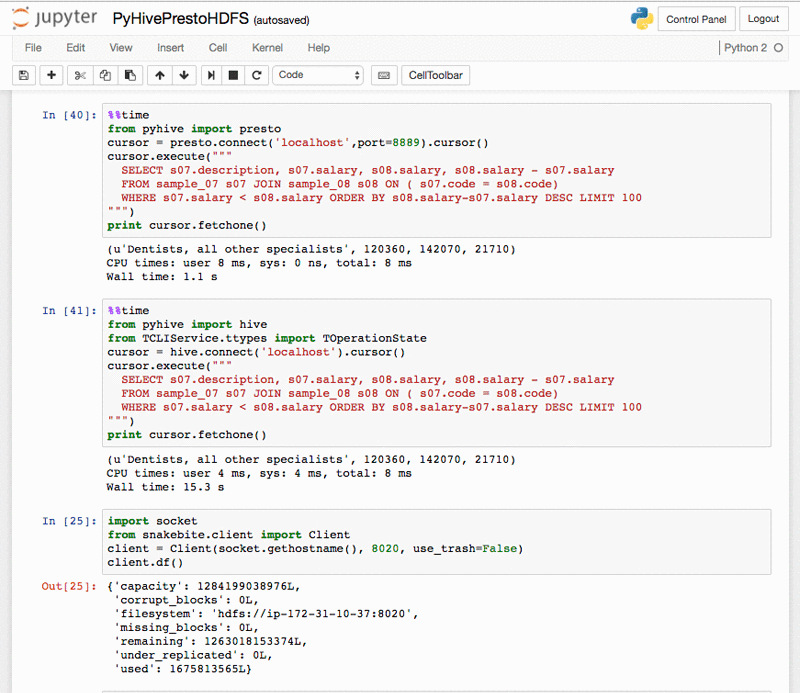Viewport: 800px width, 693px height.
Task: Open the cell type dropdown showing Code
Action: tap(321, 75)
